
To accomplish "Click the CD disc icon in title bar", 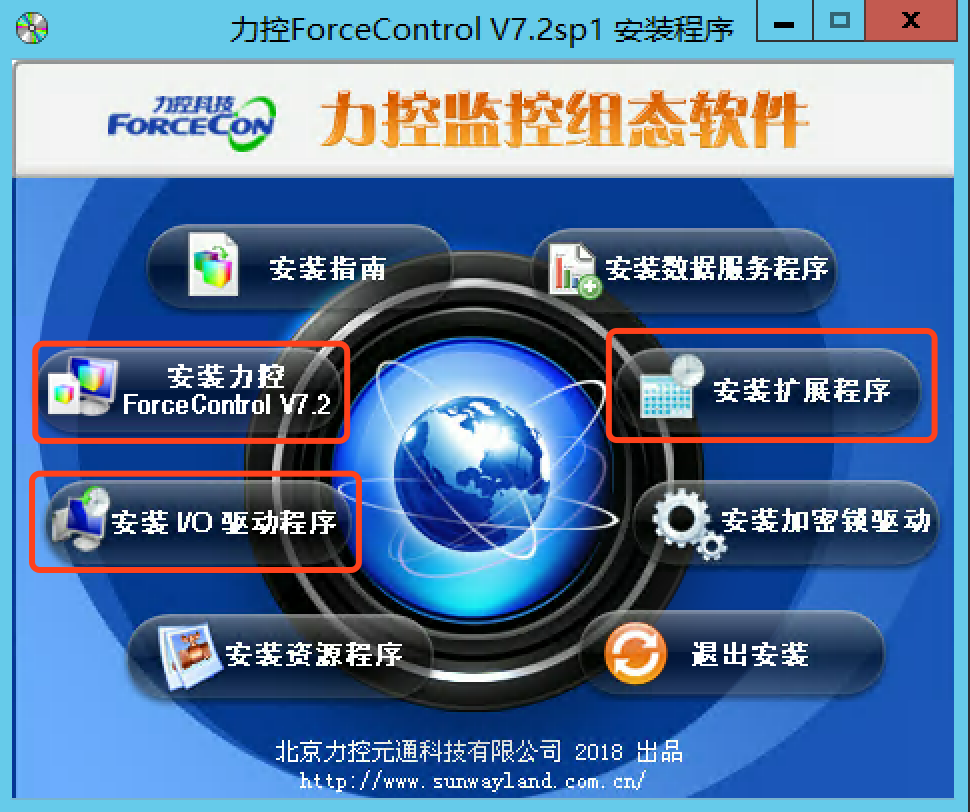I will (32, 28).
